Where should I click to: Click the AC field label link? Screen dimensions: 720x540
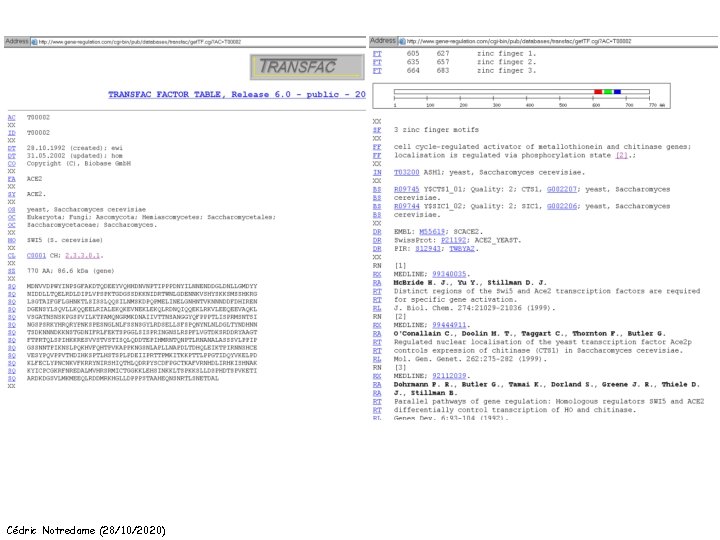11,118
